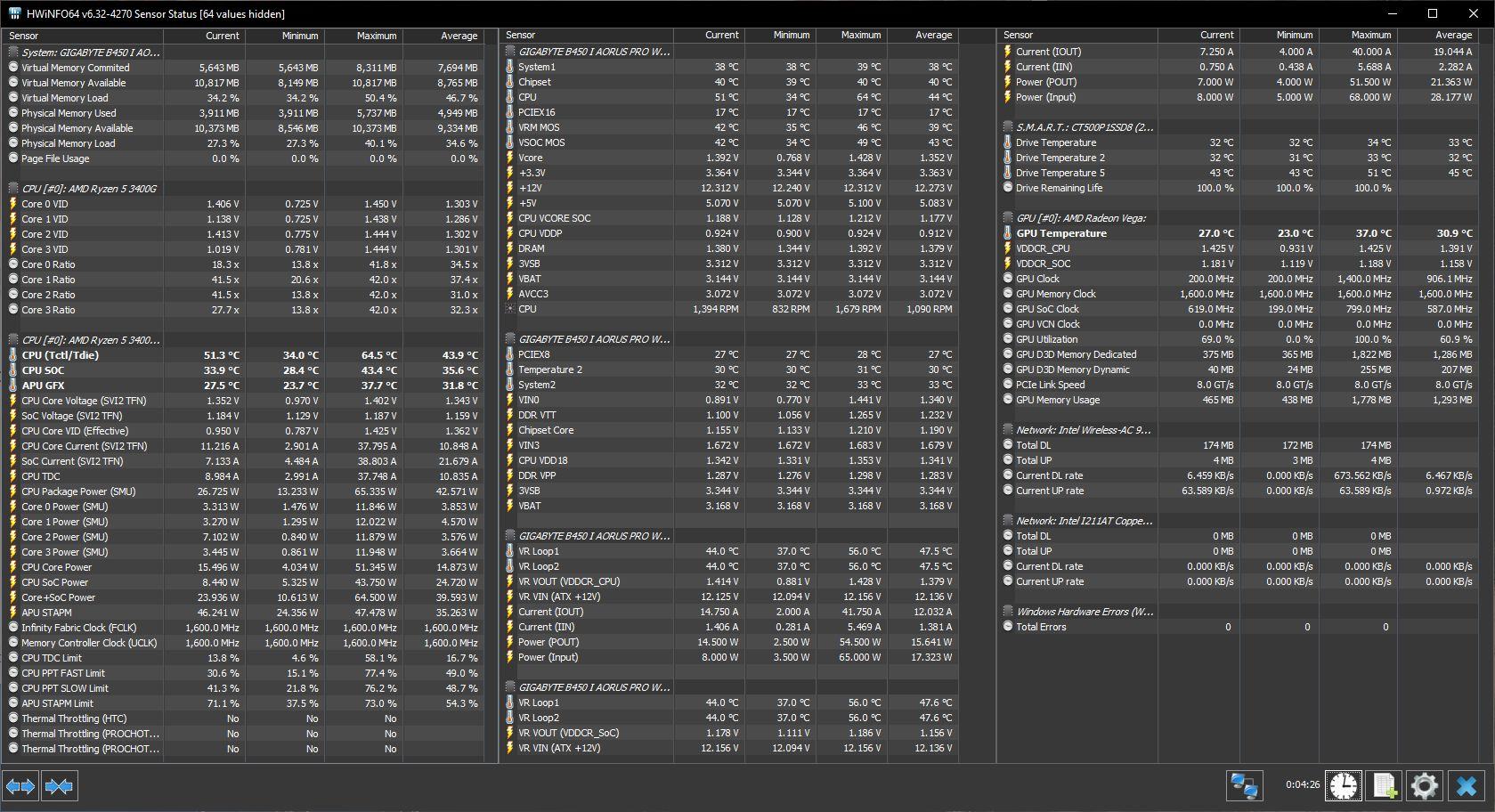
Task: Select Network: Intel Wireless-AC 9 group header
Action: [x=1237, y=430]
